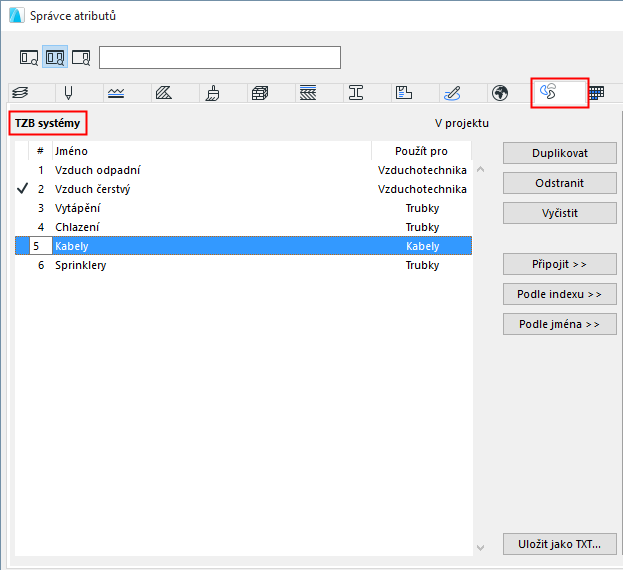Select the right-side search view icon
This screenshot has width=623, height=570.
[x=81, y=57]
